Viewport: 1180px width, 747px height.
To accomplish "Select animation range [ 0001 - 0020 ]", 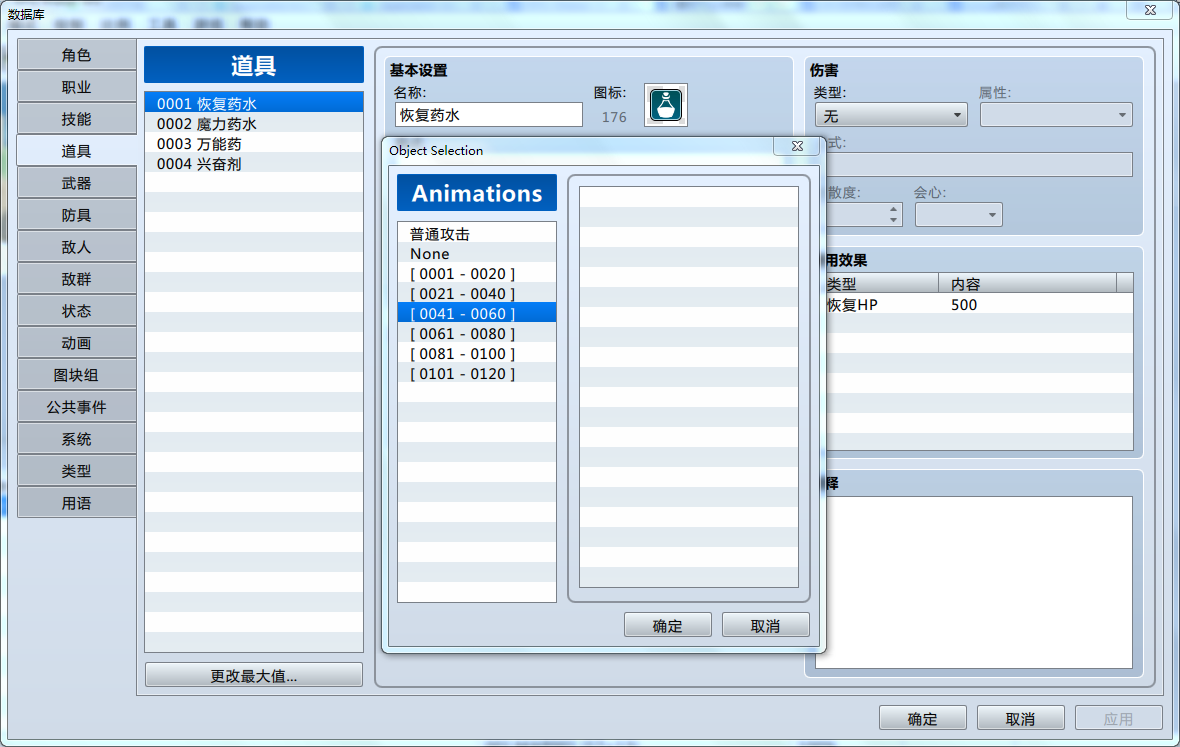I will (476, 274).
